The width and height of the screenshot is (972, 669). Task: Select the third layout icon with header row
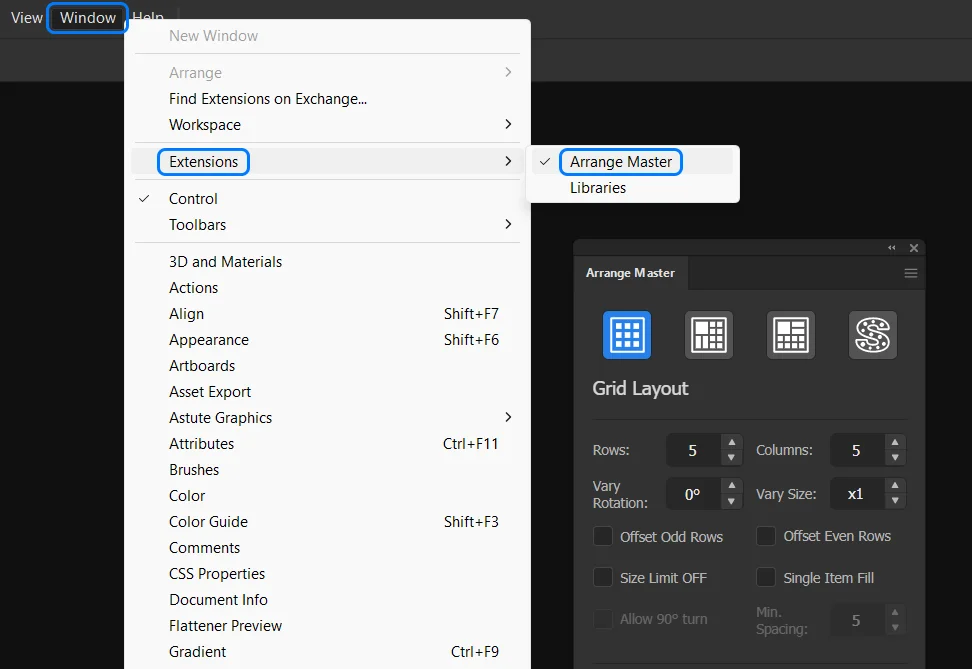(x=791, y=335)
